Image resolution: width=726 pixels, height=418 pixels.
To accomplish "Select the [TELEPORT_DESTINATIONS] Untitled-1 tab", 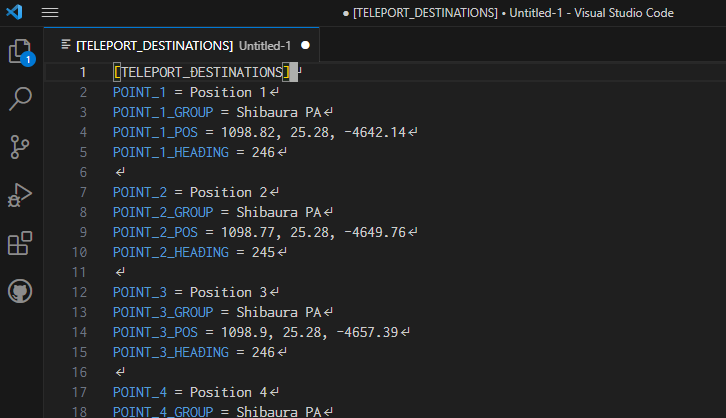I will pos(182,45).
